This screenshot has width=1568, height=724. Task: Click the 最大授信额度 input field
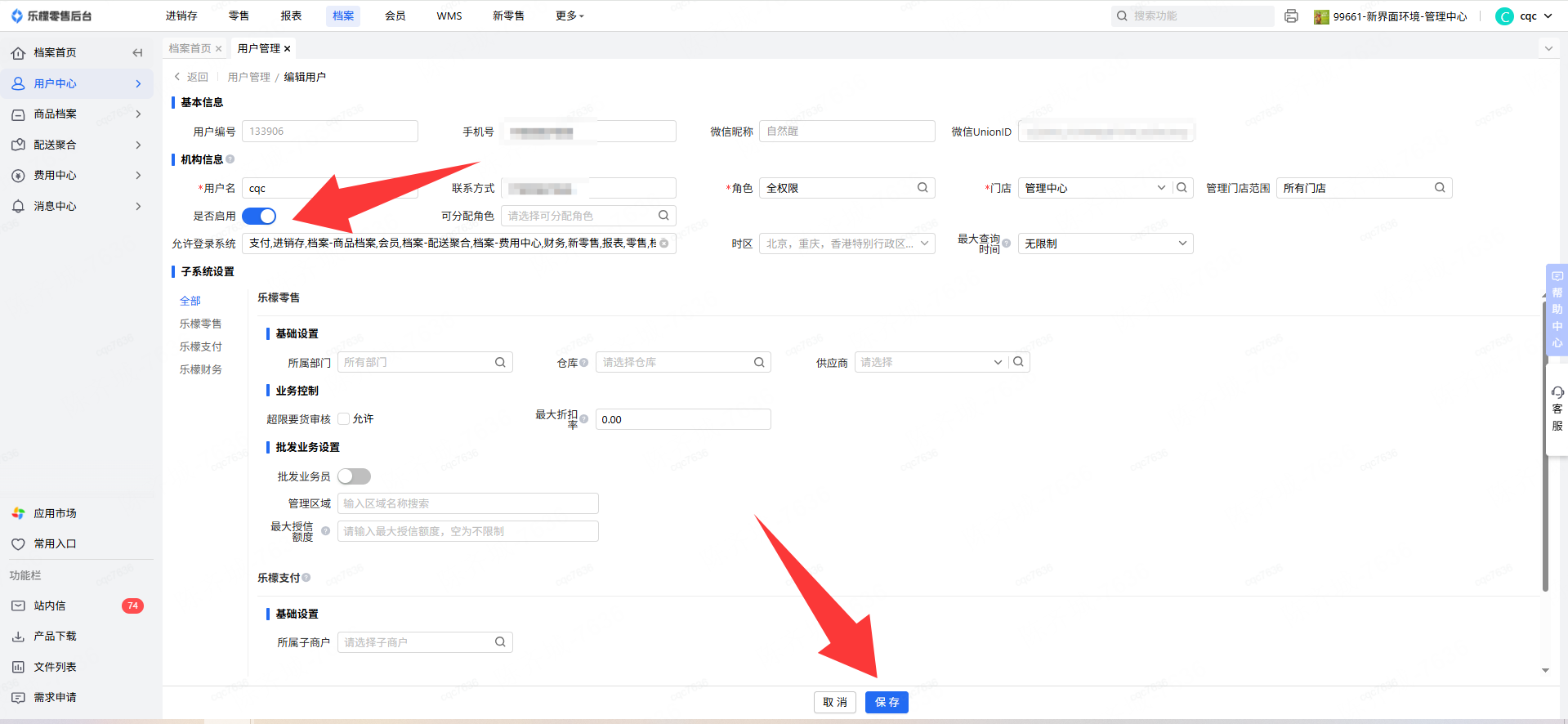coord(468,531)
